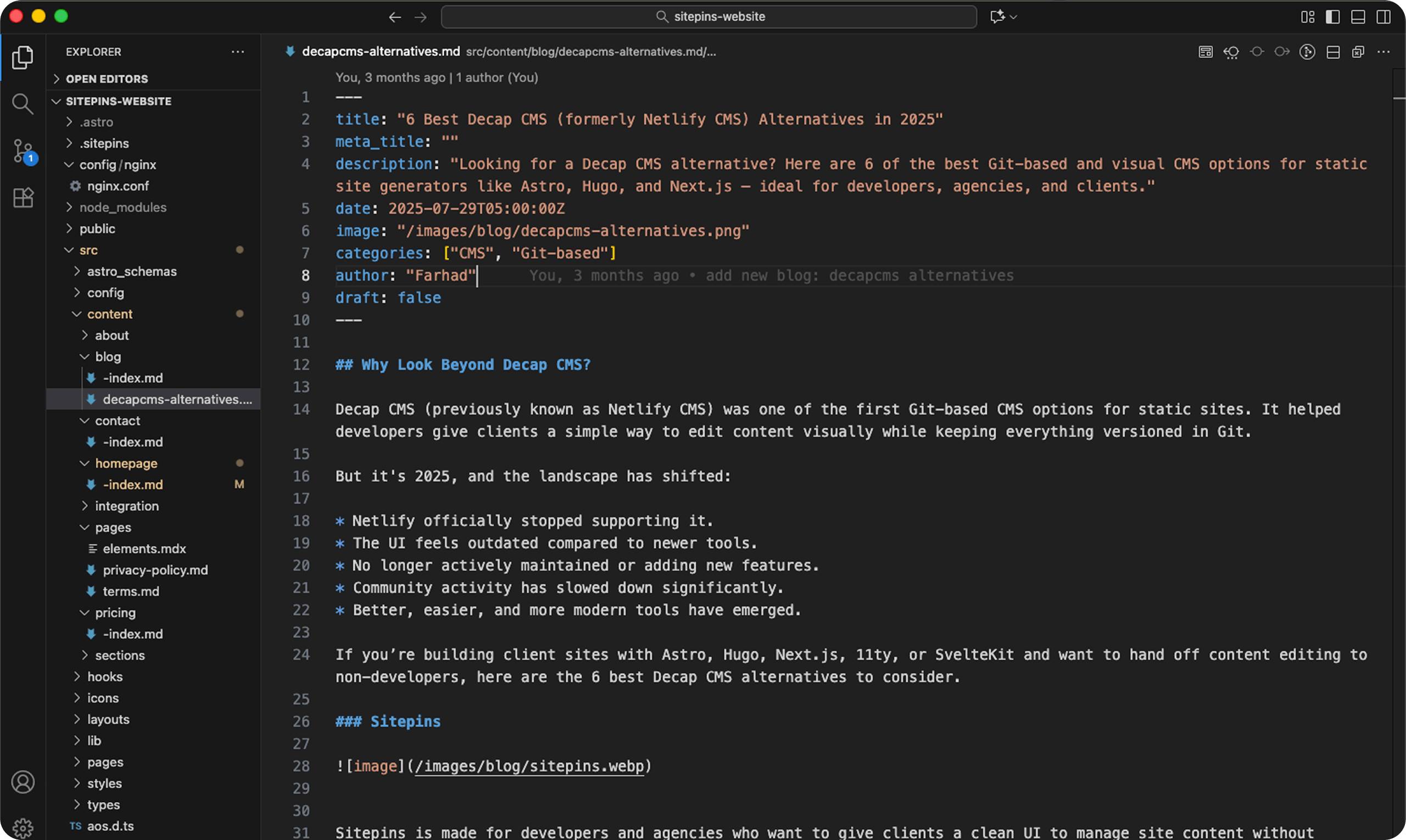
Task: Click the sitepins-website command center search
Action: (708, 17)
